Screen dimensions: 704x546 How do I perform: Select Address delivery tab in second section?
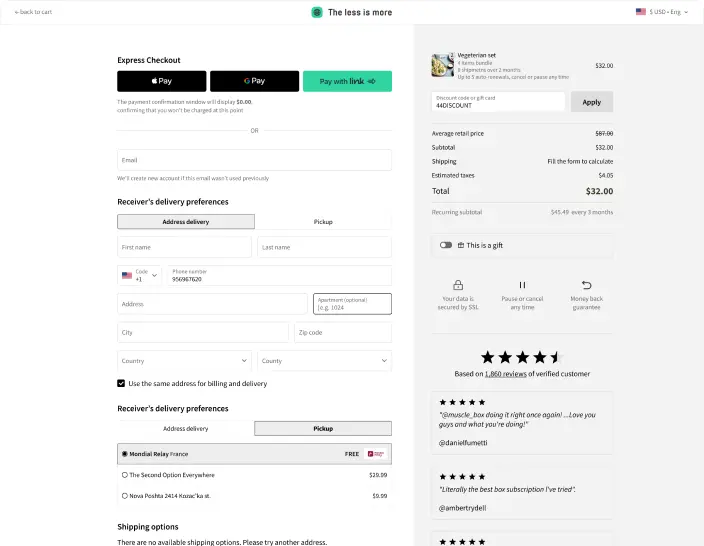coord(185,428)
